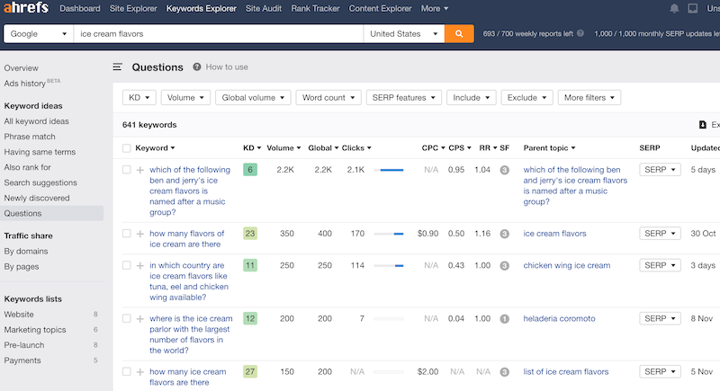720x391 pixels.
Task: Click clicks bar for the 114 clicks row
Action: pos(388,266)
